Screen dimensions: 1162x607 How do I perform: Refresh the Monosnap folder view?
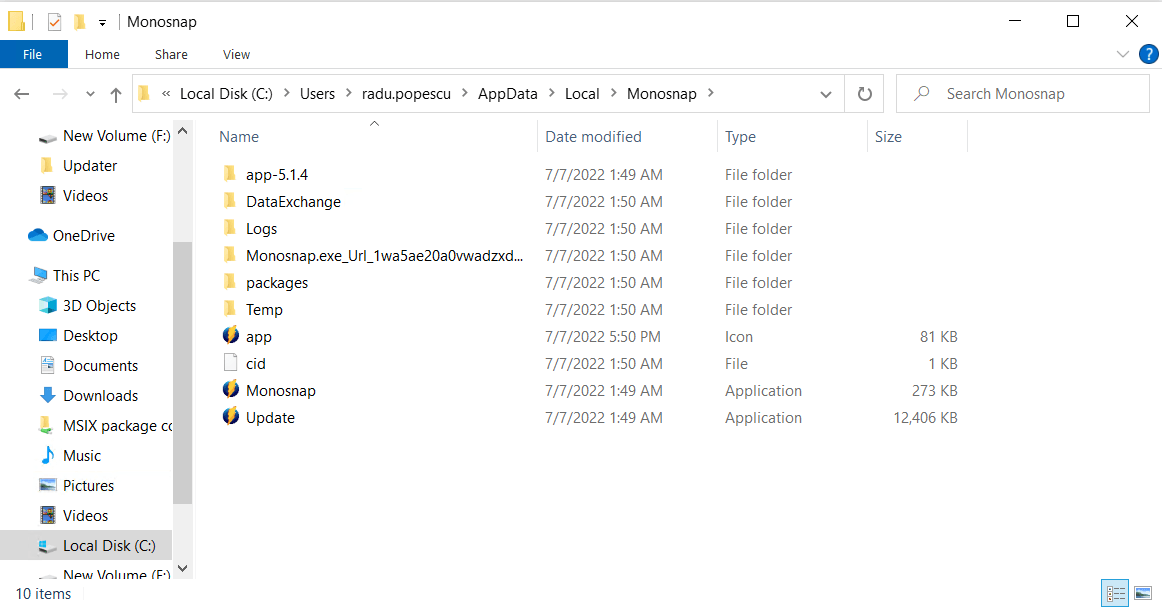pos(864,94)
